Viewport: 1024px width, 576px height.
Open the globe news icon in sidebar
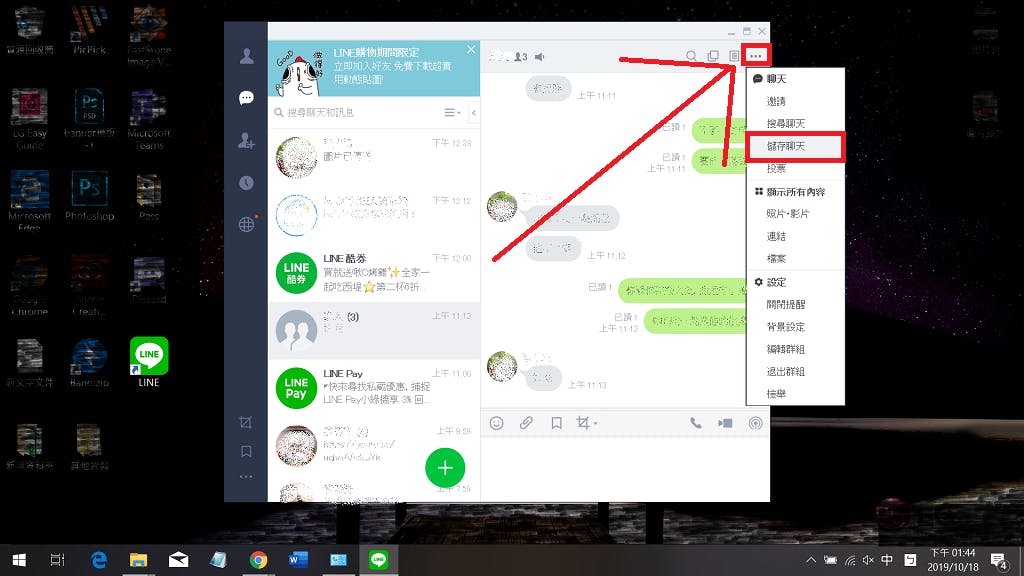pos(247,224)
